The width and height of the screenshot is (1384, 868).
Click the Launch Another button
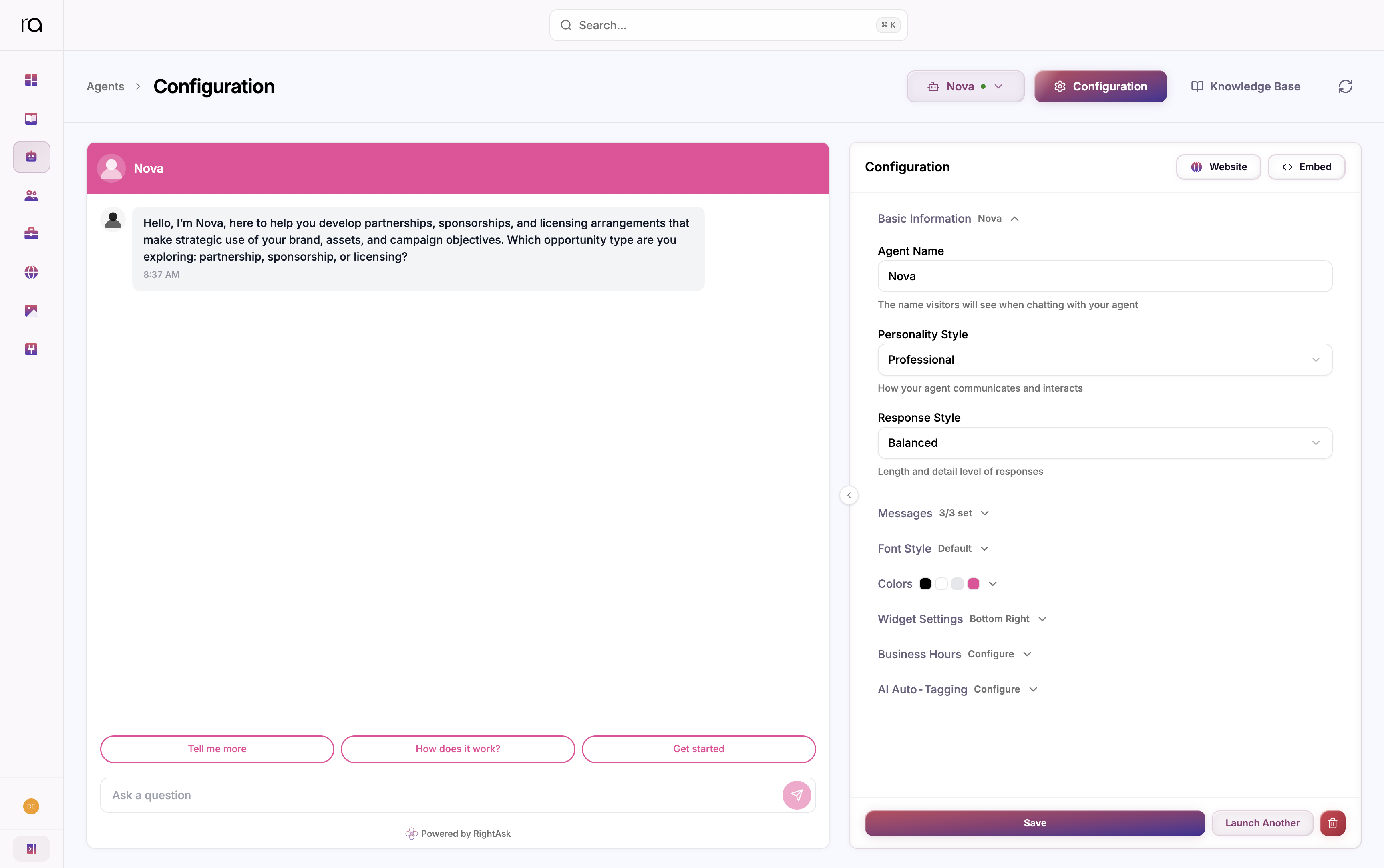point(1262,823)
